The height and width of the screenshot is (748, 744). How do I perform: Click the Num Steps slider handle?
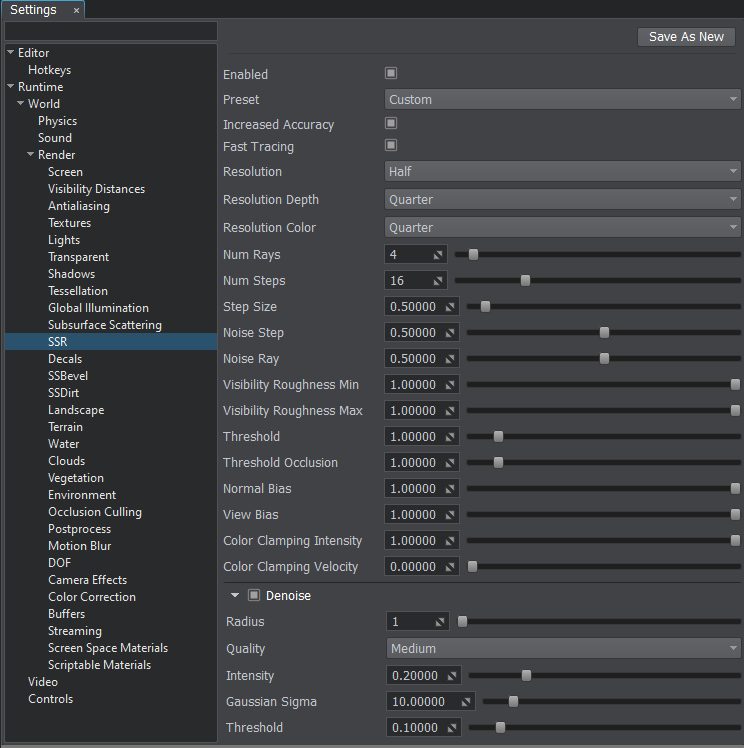click(x=525, y=280)
